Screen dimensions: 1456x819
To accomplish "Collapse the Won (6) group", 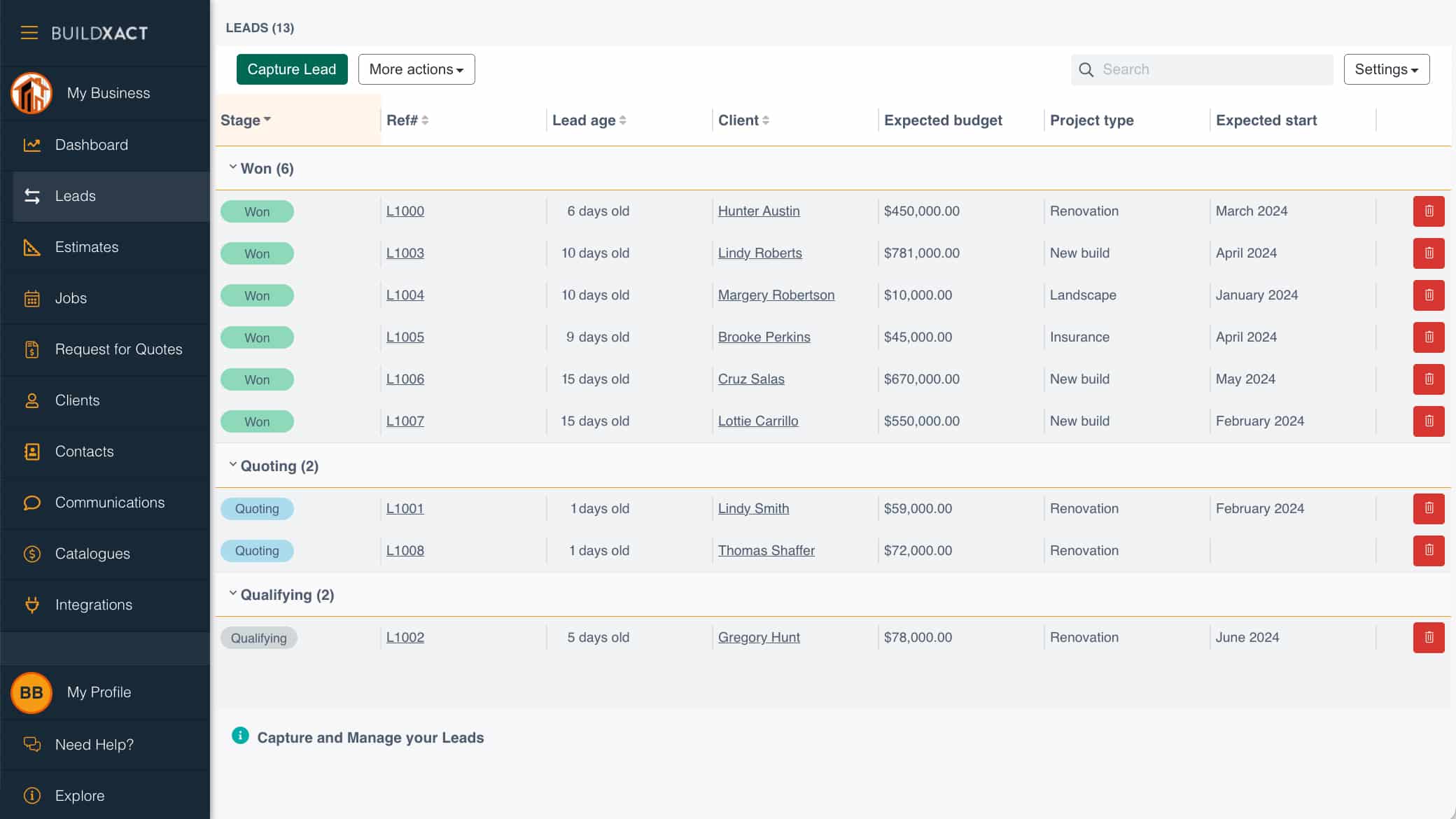I will (233, 167).
